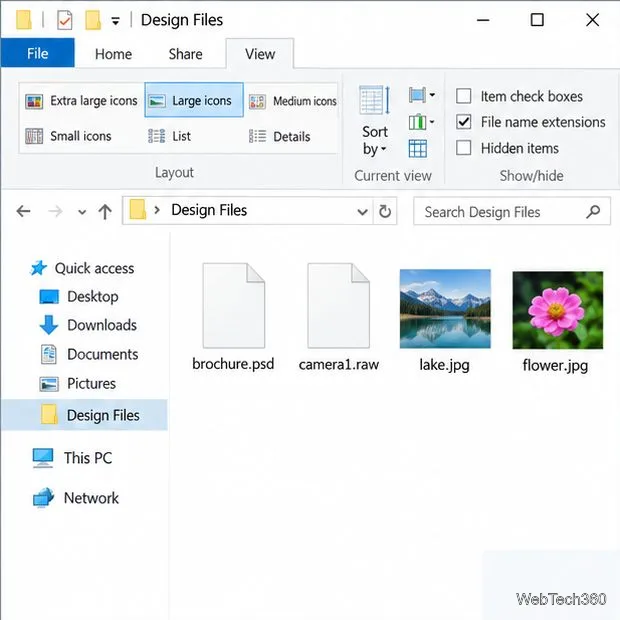This screenshot has width=620, height=620.
Task: Go back with the Back arrow
Action: coord(23,211)
